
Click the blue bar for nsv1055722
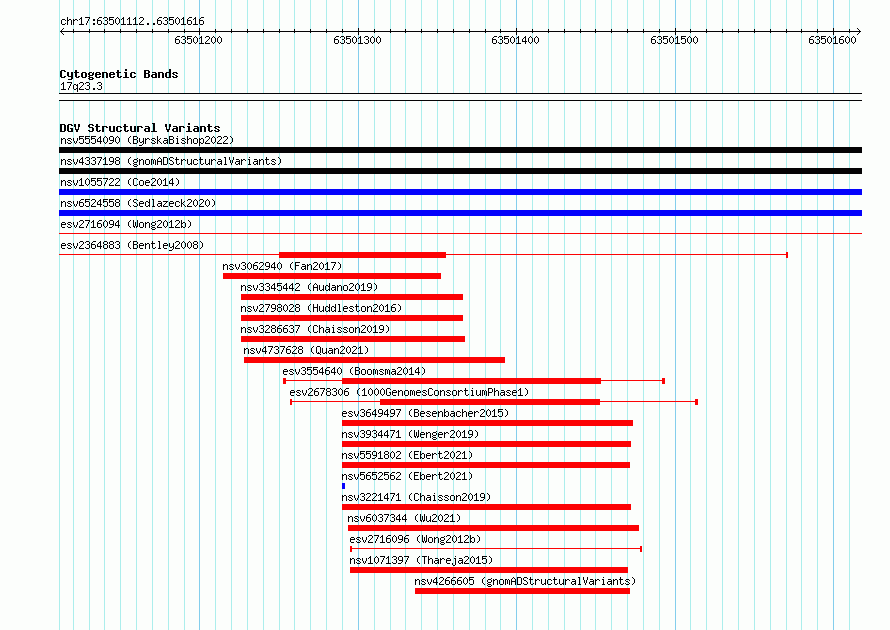[x=460, y=192]
